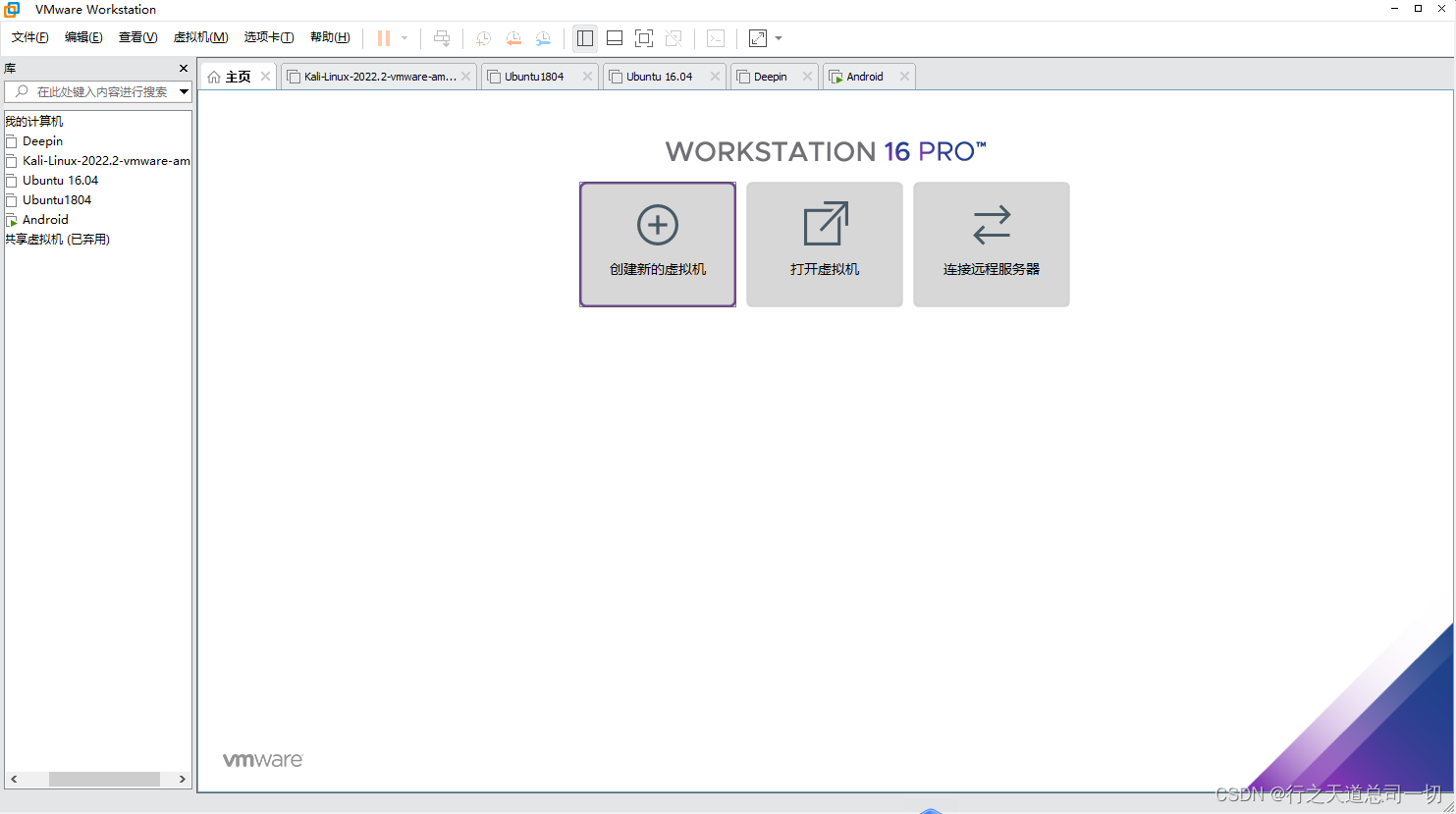Screen dimensions: 1456x814
Task: Click the Send Ctrl+Alt+Del toolbar icon
Action: (442, 38)
